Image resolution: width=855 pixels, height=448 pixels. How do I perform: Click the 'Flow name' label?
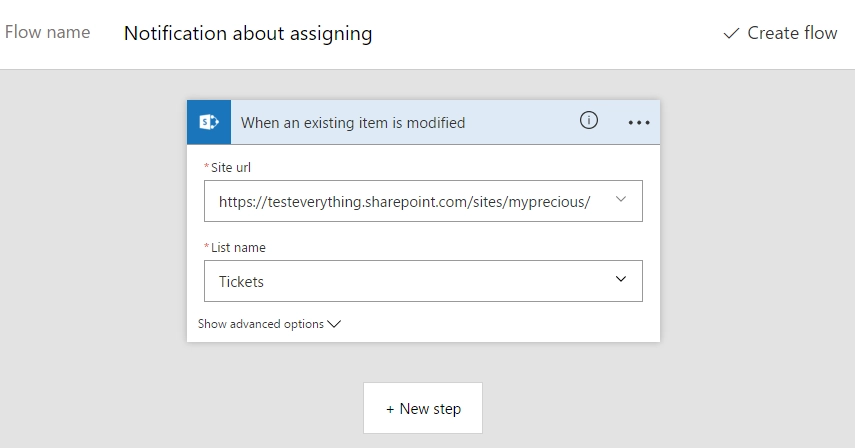click(x=47, y=32)
